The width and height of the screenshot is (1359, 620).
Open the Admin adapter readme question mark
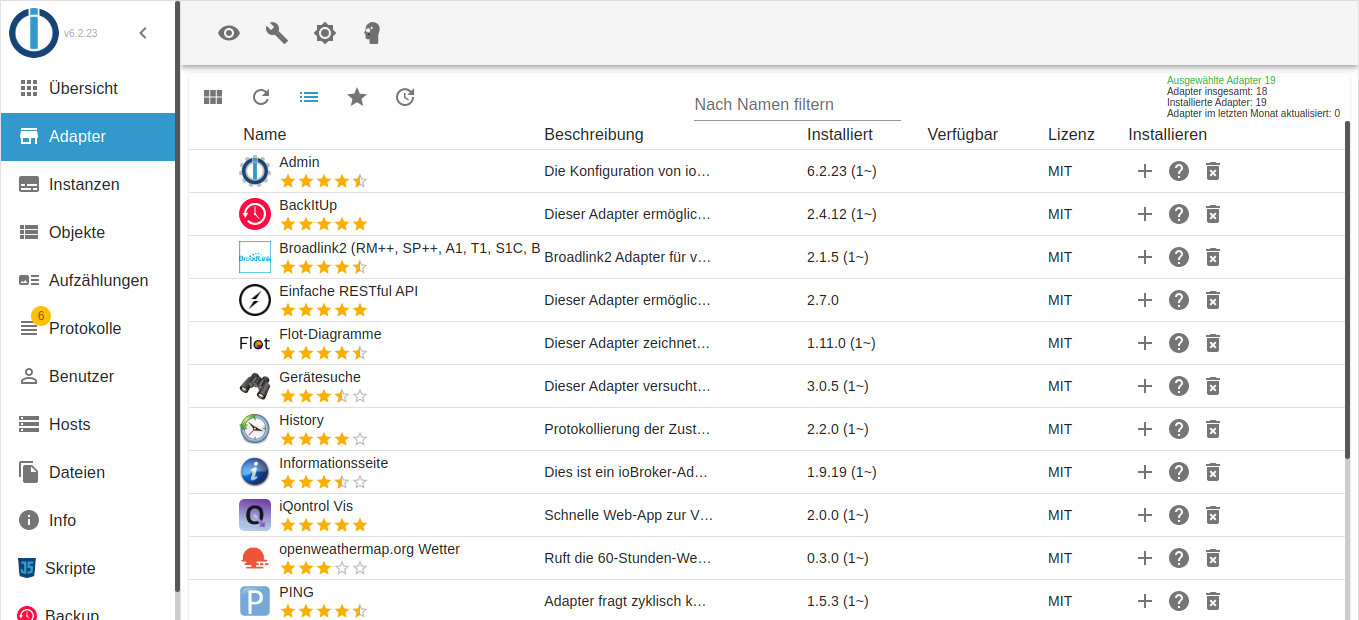point(1178,171)
